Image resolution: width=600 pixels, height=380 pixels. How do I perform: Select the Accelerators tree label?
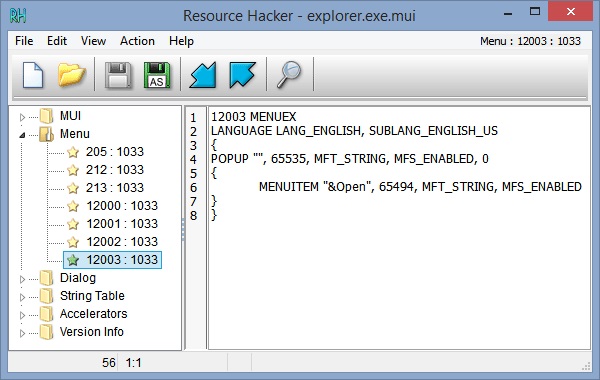[x=93, y=314]
